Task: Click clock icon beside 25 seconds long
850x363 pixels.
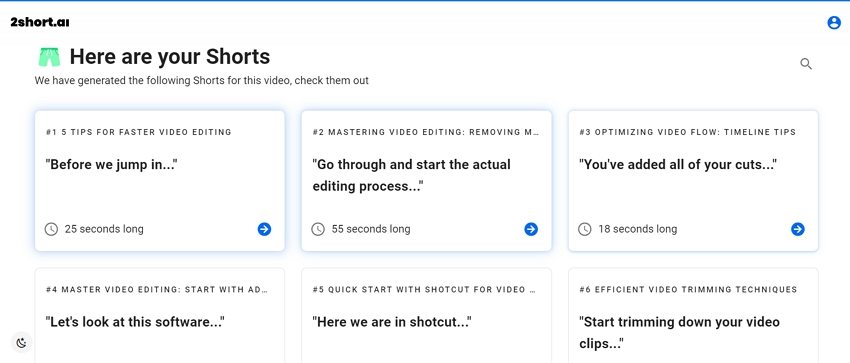Action: pyautogui.click(x=51, y=229)
